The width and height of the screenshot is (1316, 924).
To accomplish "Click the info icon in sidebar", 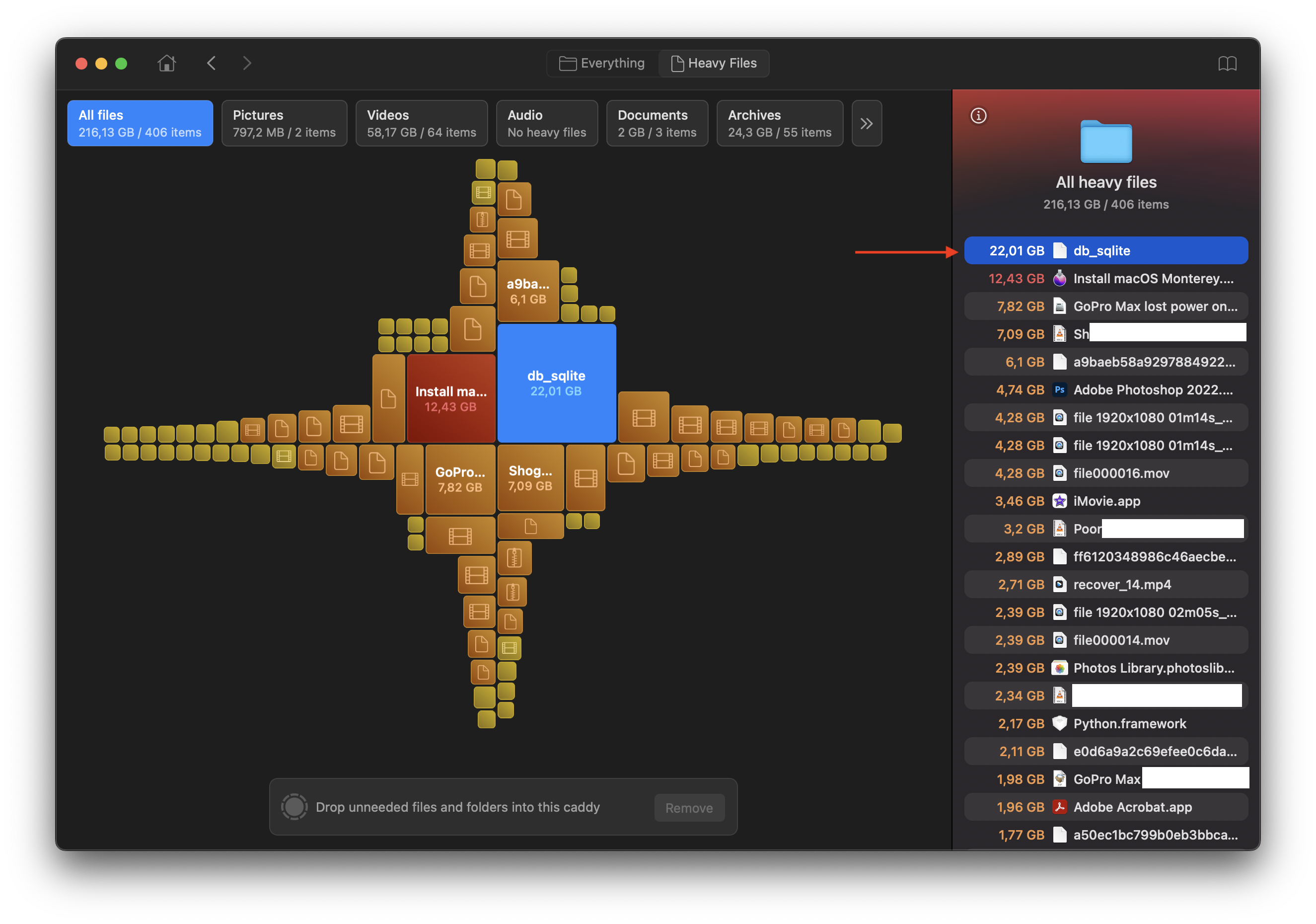I will [x=978, y=116].
